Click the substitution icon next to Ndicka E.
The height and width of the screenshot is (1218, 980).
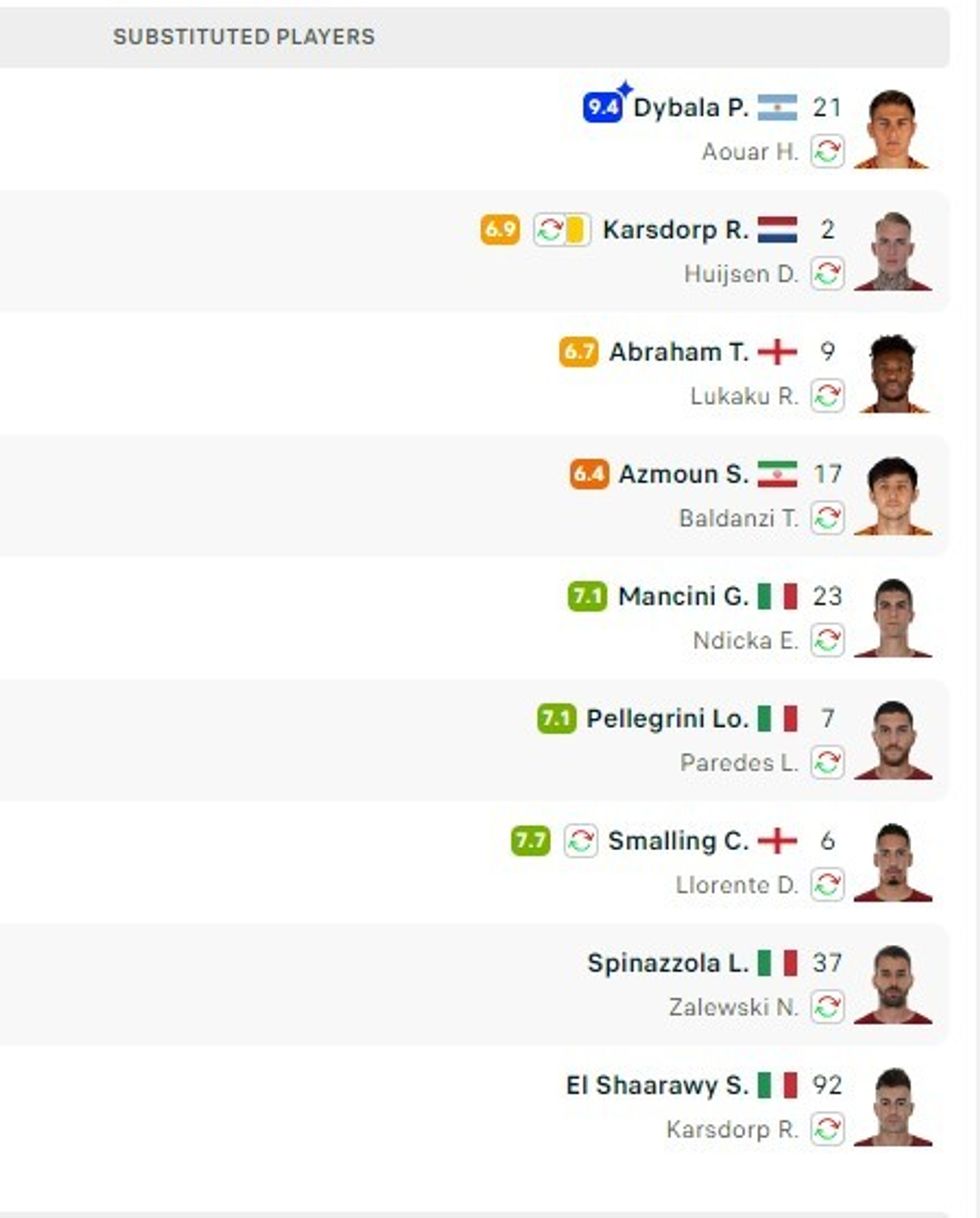[827, 640]
